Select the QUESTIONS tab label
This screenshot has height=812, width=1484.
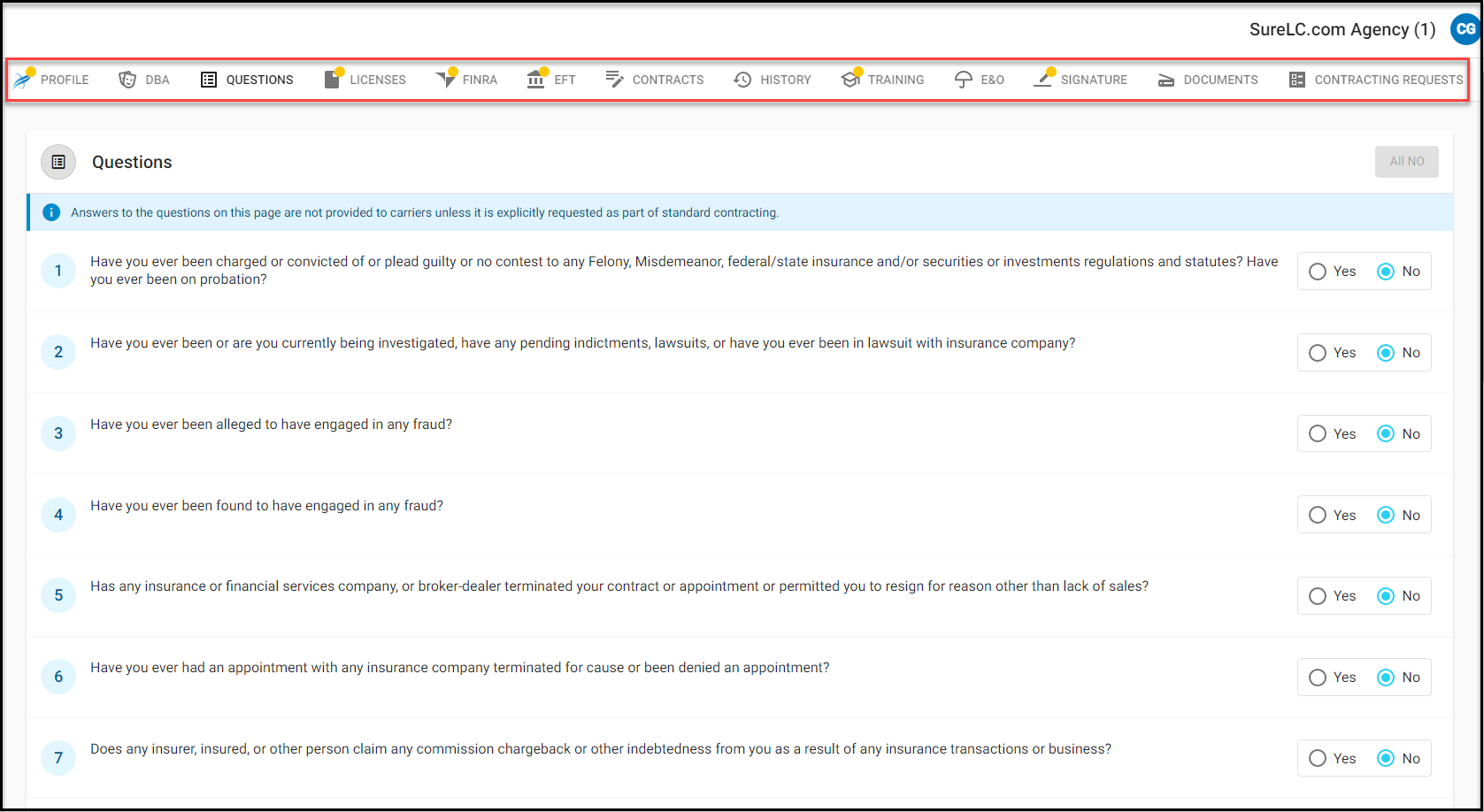click(259, 80)
